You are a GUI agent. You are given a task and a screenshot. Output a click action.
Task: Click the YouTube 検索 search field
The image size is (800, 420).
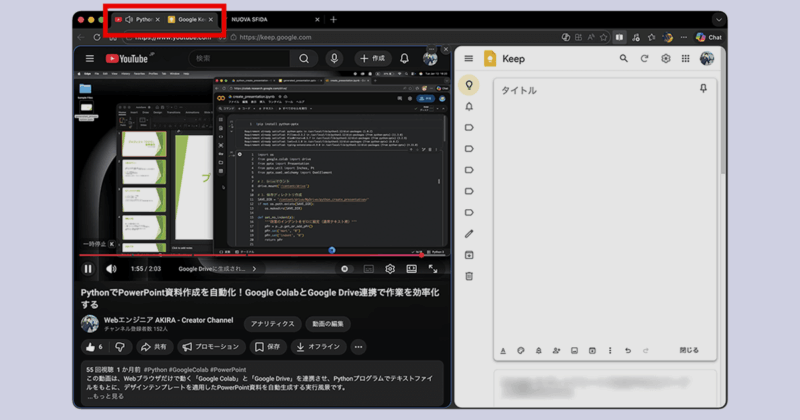tap(240, 59)
